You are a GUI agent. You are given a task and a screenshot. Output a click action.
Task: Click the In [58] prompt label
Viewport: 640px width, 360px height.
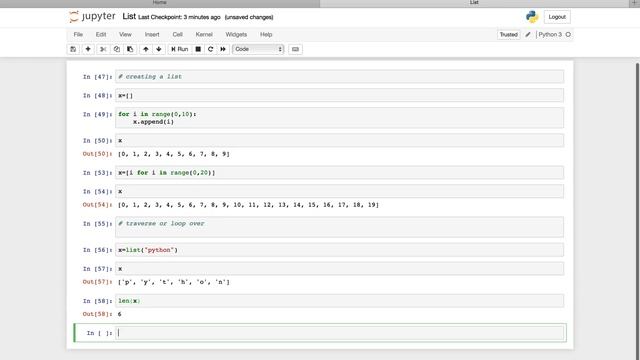[x=97, y=301]
